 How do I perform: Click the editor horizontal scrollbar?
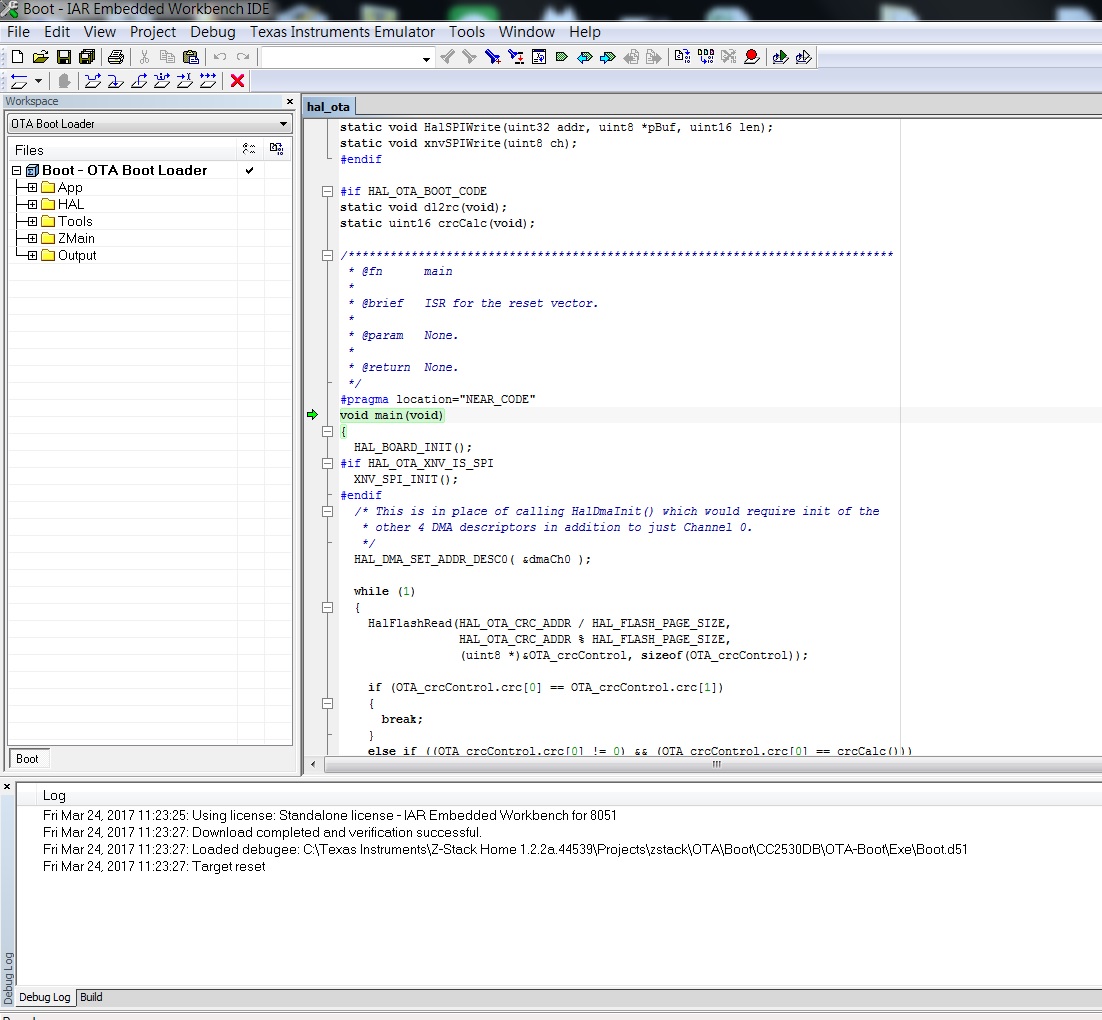(715, 764)
